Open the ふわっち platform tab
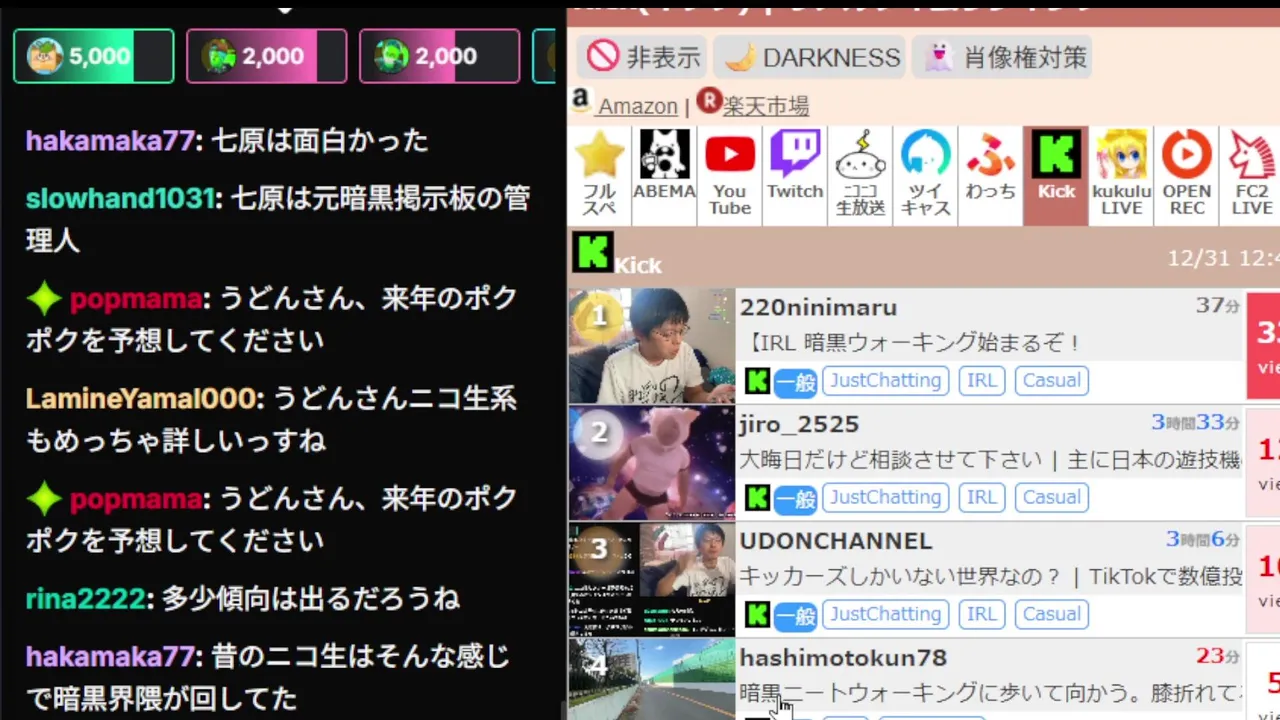Screen dimensions: 1280x720 point(991,176)
